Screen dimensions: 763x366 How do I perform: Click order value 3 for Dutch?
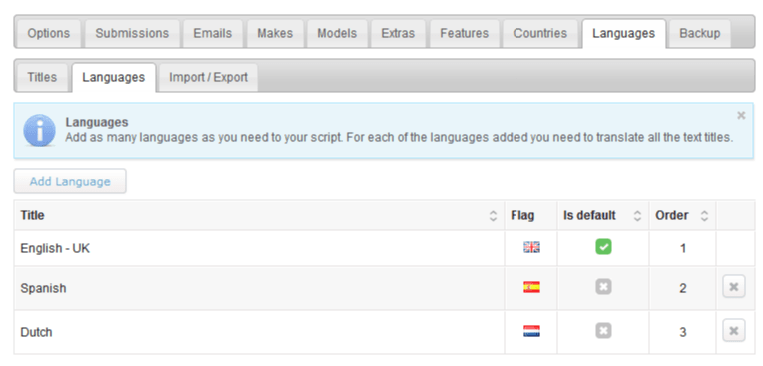(683, 332)
